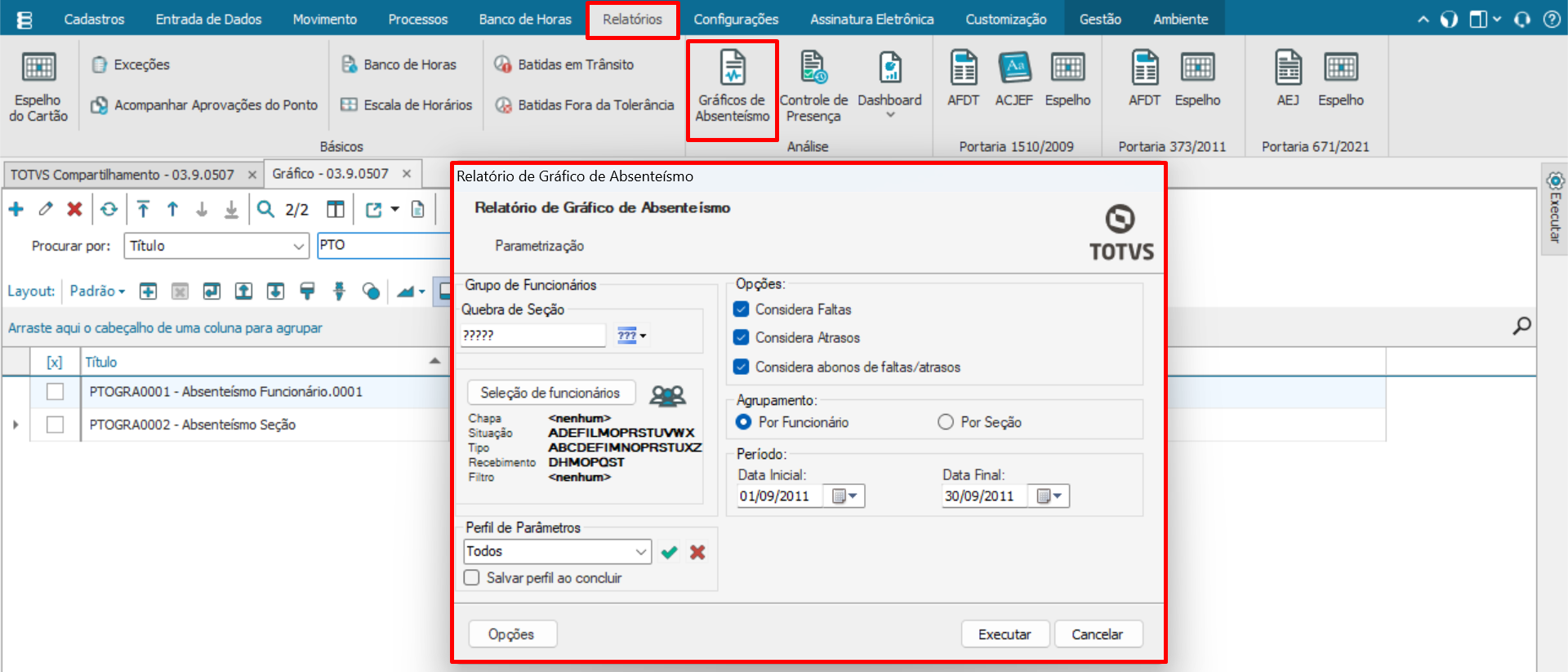Image resolution: width=1568 pixels, height=672 pixels.
Task: Open Banco de Horas report in ribbon
Action: [x=399, y=65]
